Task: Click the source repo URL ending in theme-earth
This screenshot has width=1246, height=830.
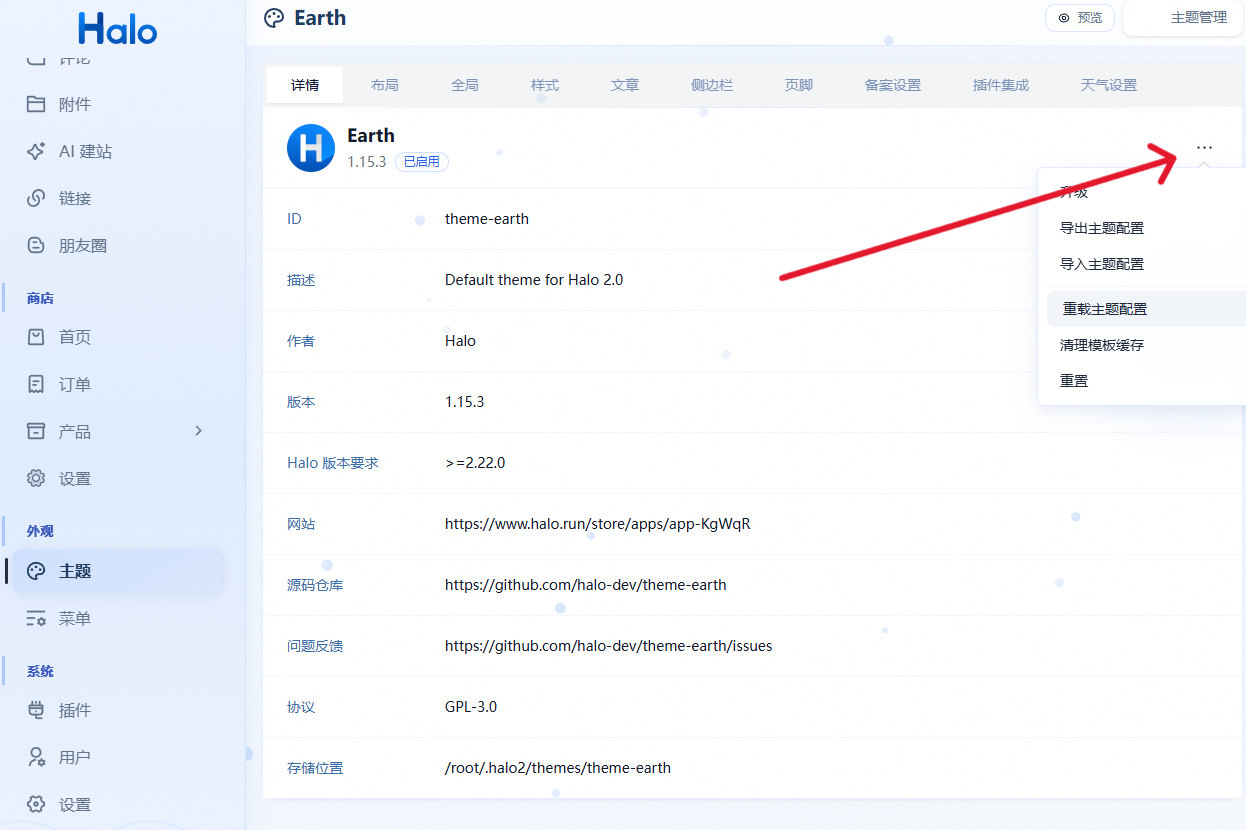Action: click(x=586, y=585)
